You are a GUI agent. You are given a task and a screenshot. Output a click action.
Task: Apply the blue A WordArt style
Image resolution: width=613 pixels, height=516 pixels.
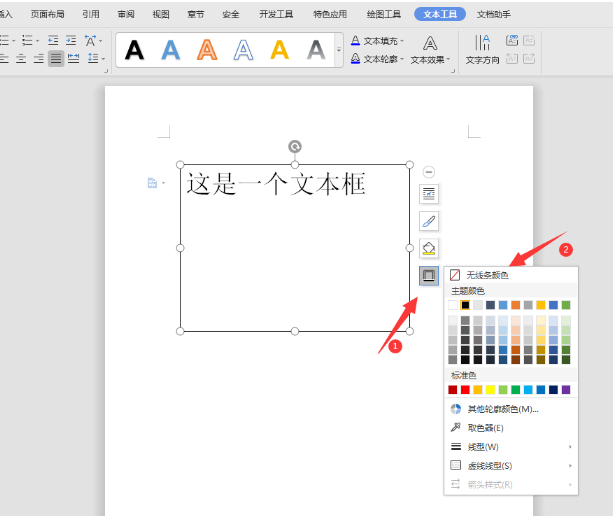click(x=171, y=50)
